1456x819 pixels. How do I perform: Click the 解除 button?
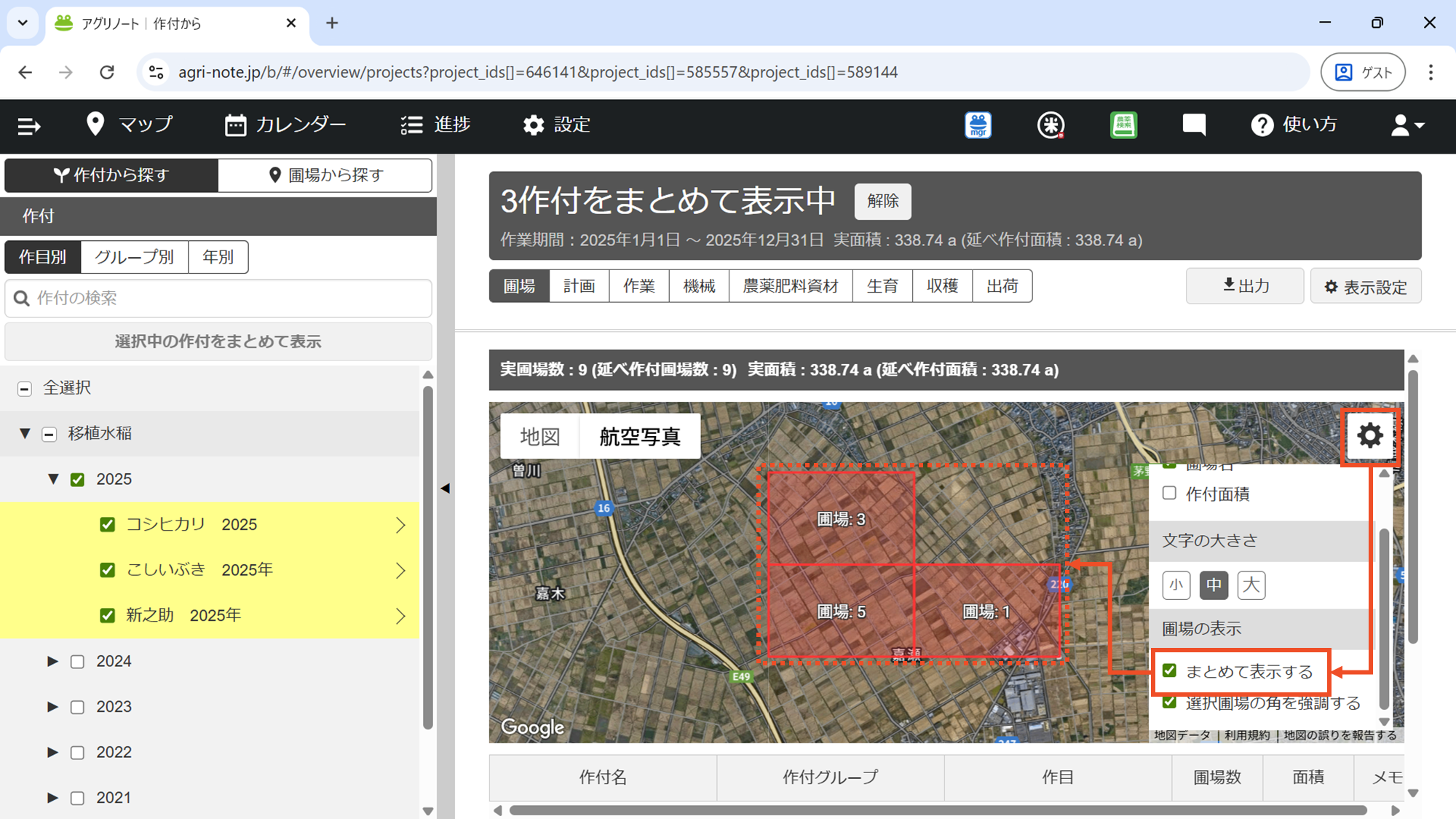(x=882, y=202)
